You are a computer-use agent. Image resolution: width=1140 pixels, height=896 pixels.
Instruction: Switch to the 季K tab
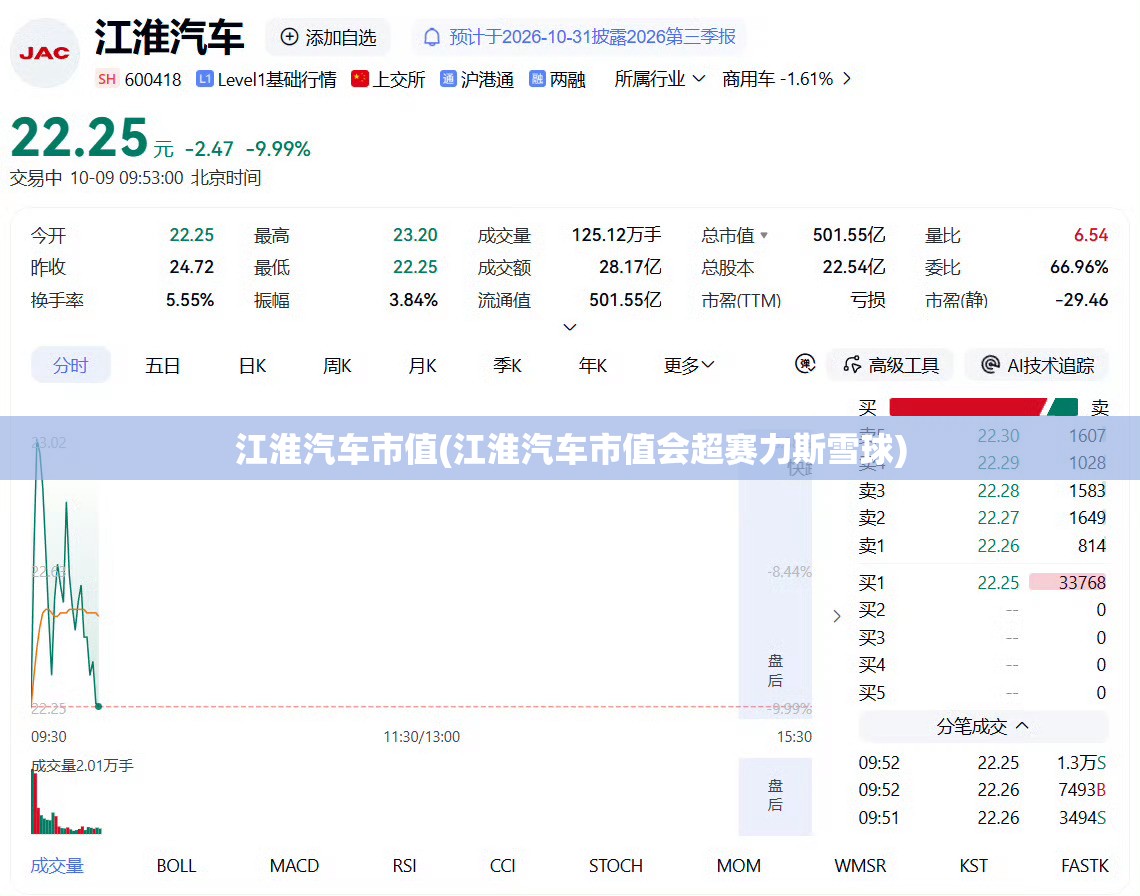tap(507, 365)
